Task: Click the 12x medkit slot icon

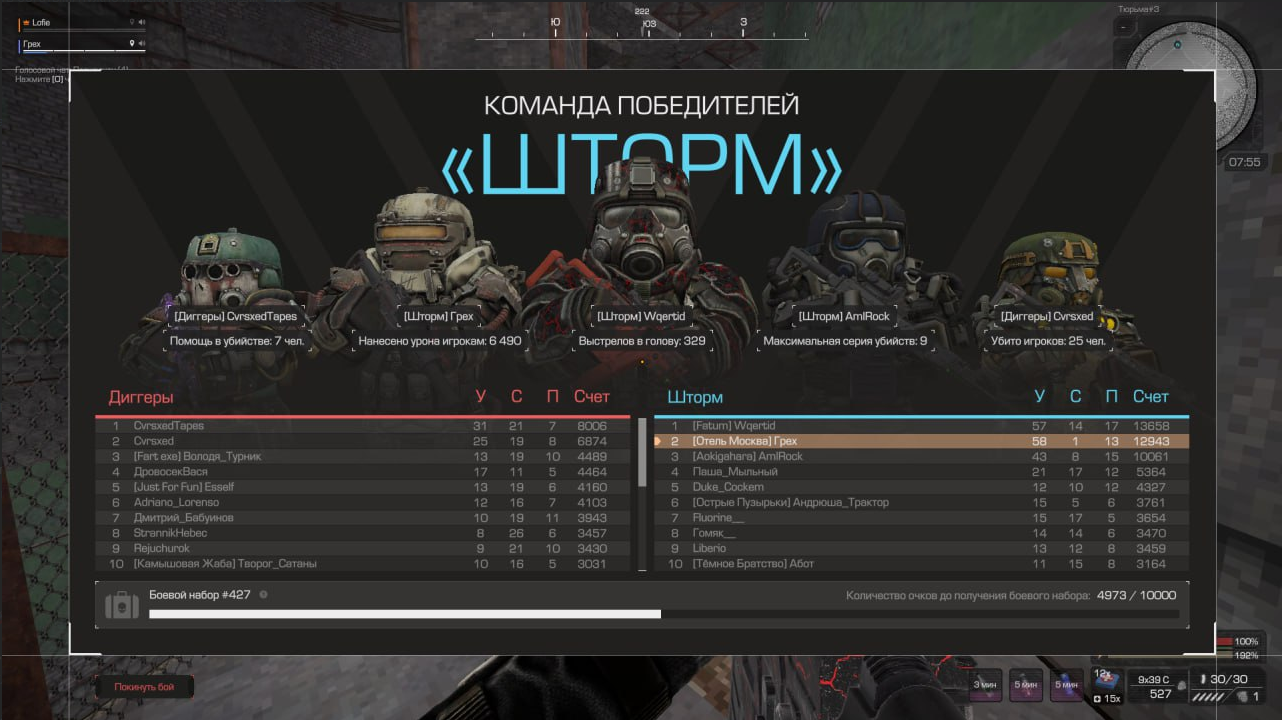Action: click(1107, 684)
